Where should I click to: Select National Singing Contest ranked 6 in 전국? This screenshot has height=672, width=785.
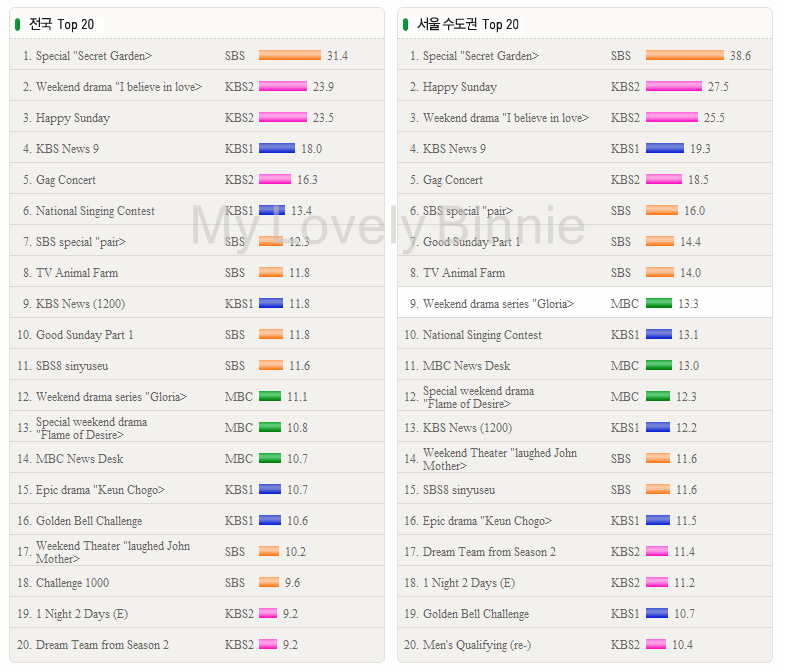(x=95, y=211)
